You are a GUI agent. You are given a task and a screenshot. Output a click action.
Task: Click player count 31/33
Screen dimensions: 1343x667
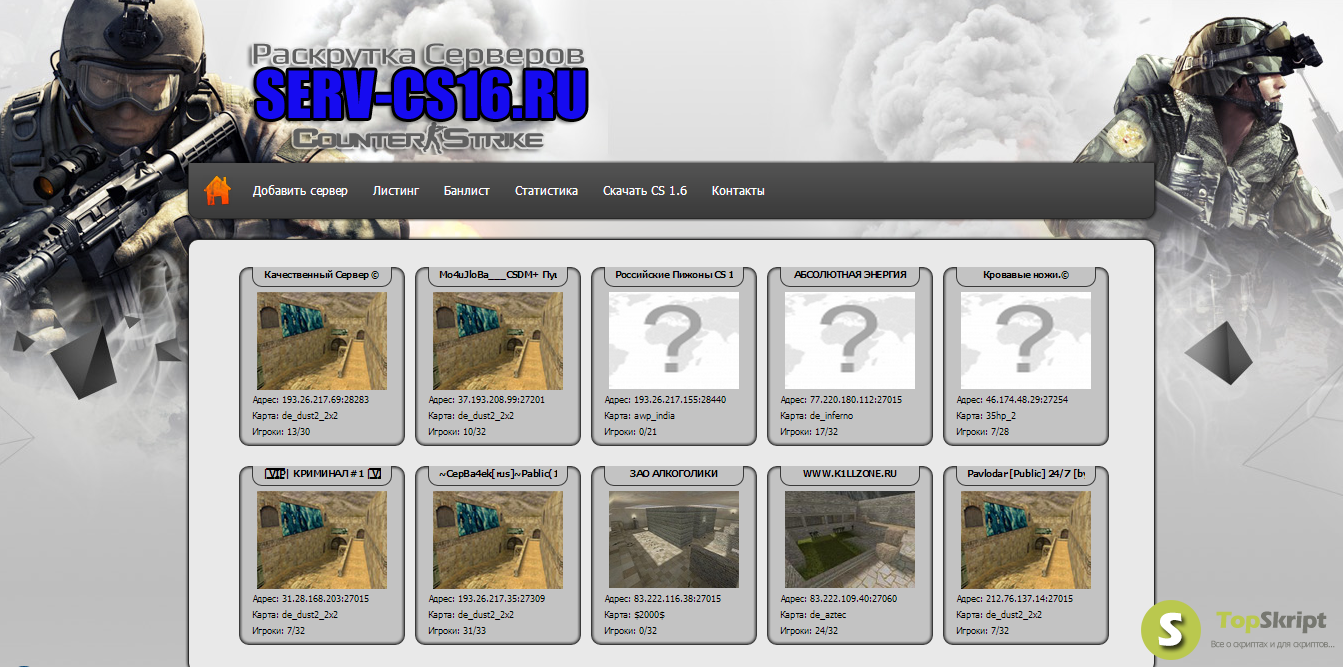click(x=476, y=631)
